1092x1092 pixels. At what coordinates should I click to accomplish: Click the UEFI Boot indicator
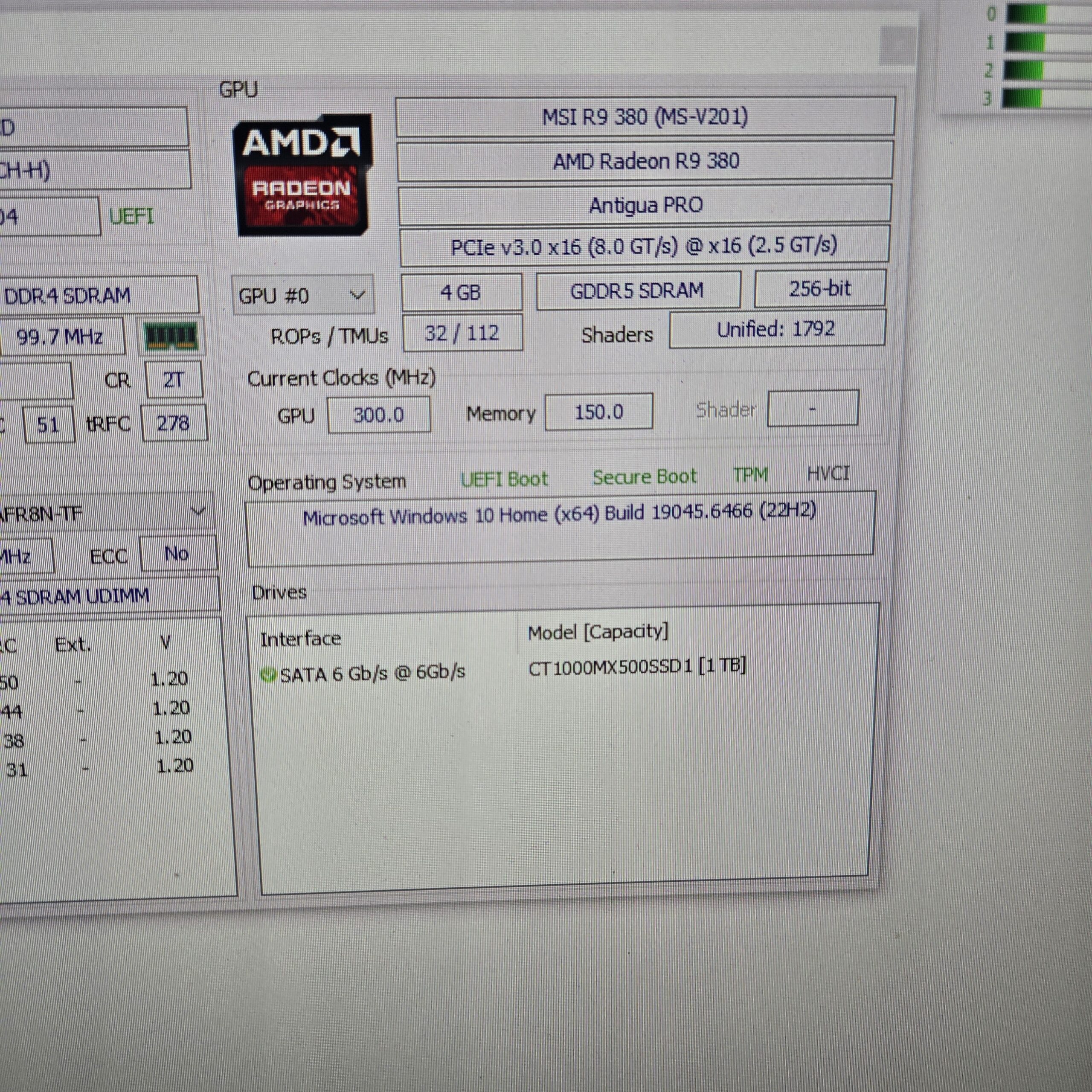point(504,479)
